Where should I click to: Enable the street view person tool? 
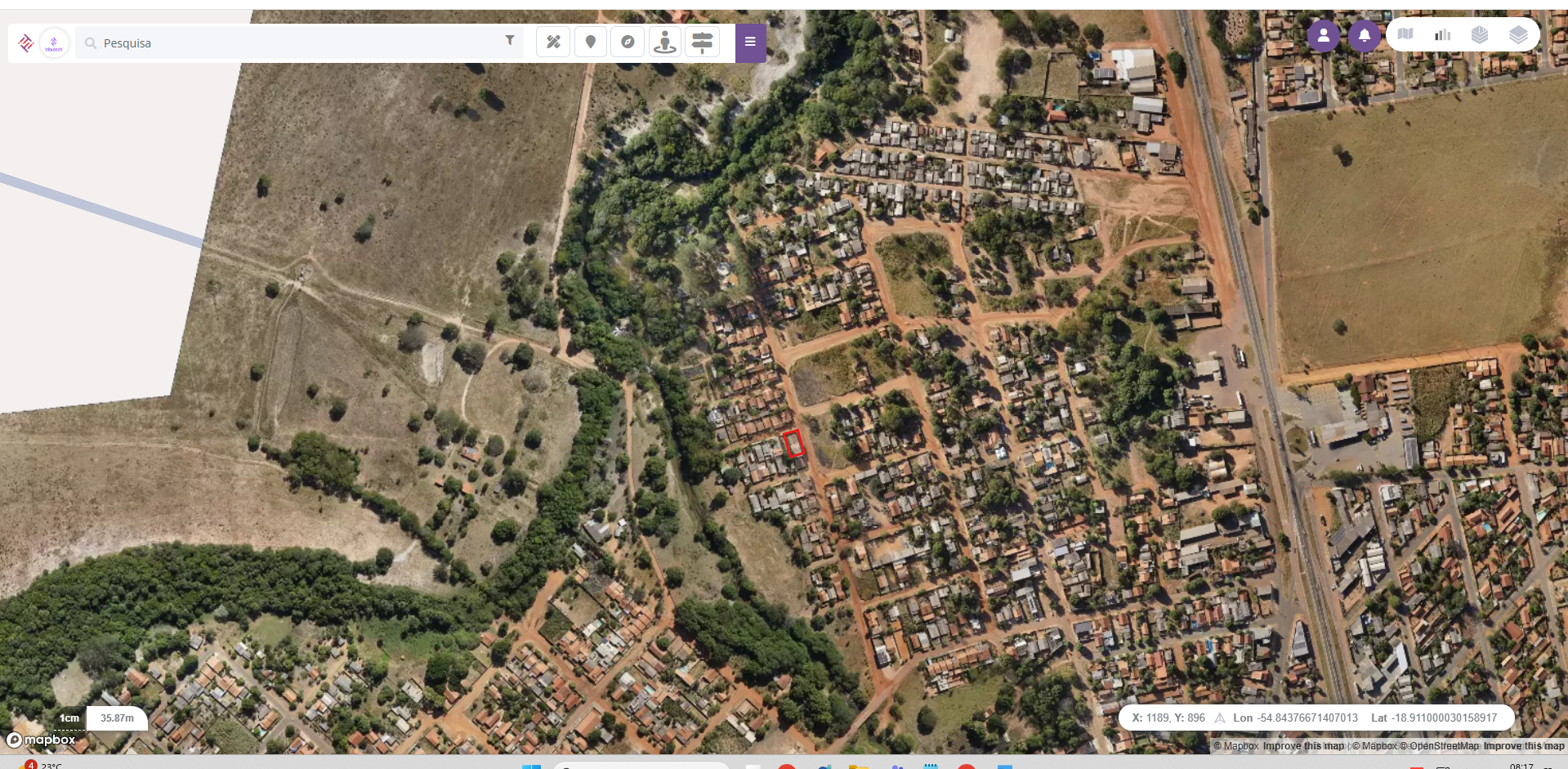665,42
